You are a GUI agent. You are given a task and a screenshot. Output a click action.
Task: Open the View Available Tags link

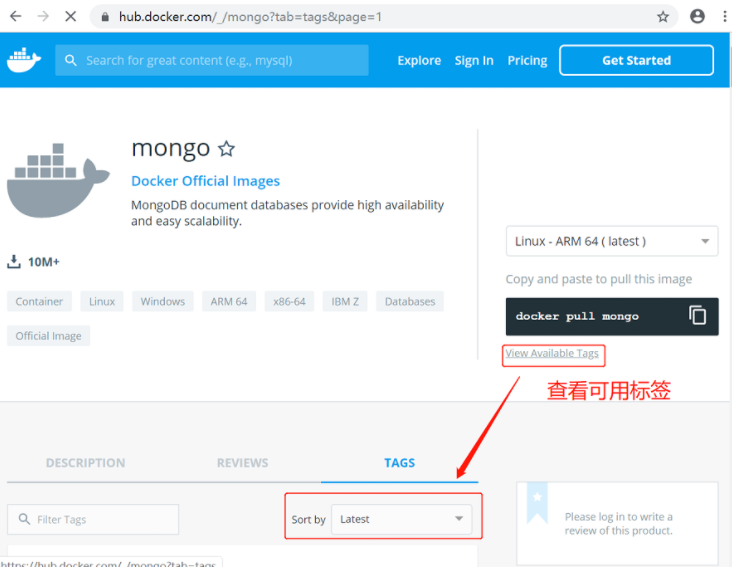(552, 353)
